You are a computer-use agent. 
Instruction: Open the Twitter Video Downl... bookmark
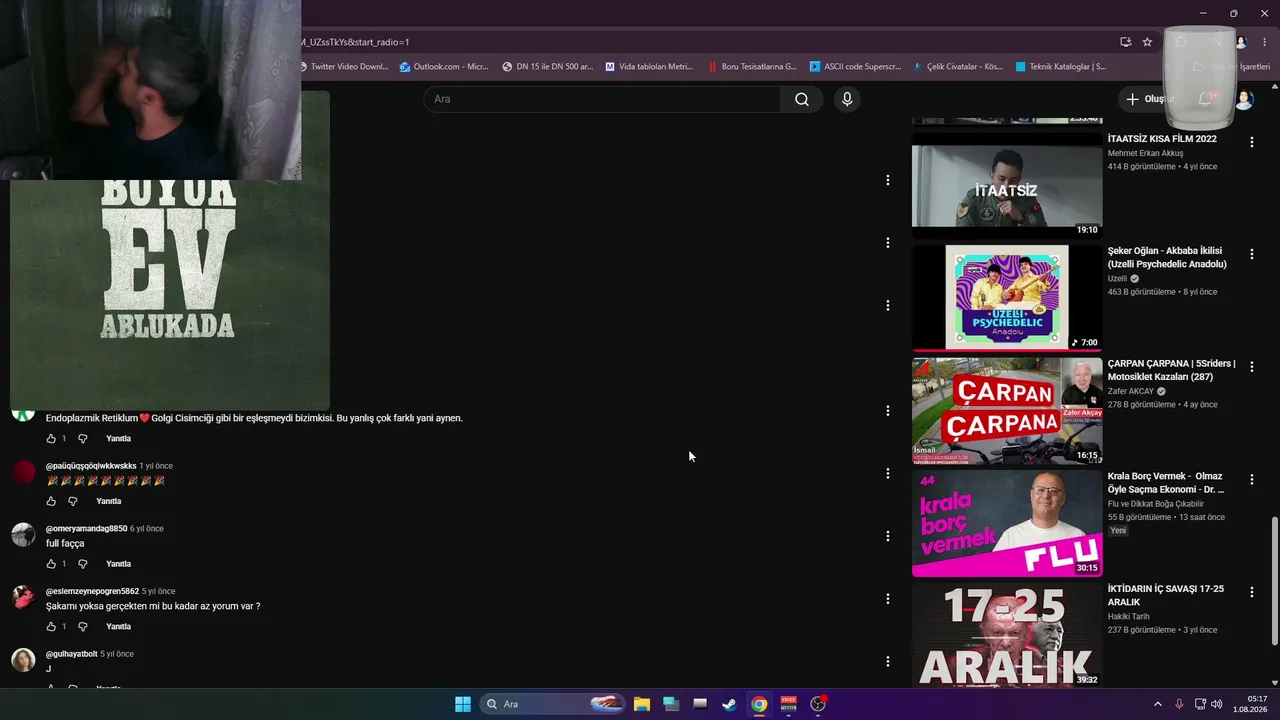pyautogui.click(x=345, y=67)
